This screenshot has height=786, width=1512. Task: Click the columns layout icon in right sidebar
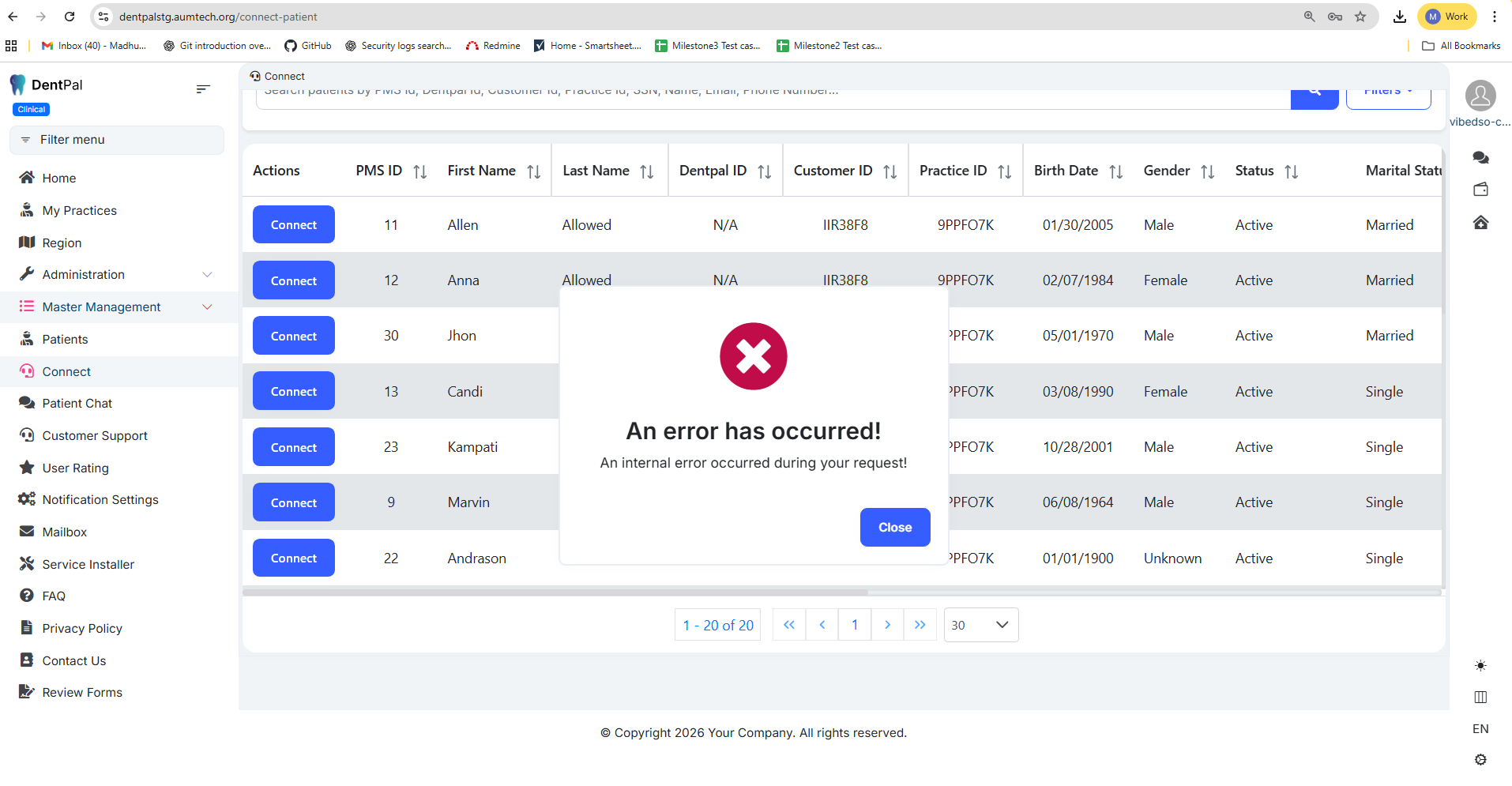1480,697
